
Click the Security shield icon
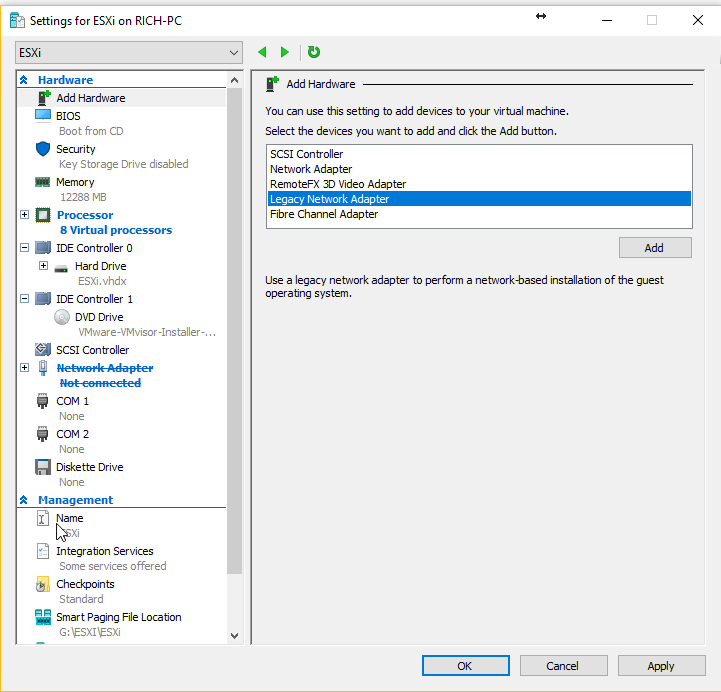point(43,149)
